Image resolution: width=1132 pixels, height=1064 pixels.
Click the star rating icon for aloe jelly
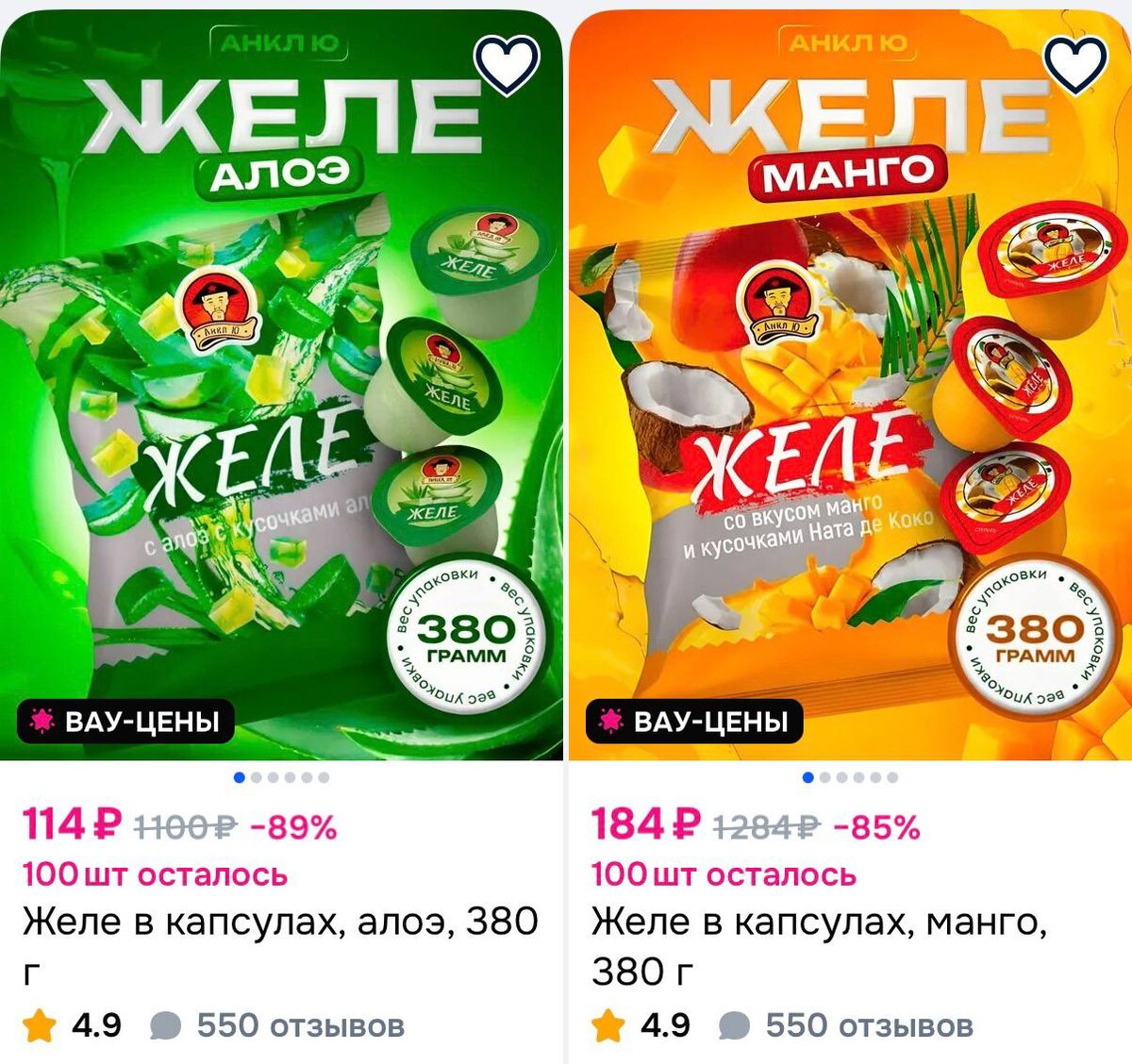point(40,1025)
